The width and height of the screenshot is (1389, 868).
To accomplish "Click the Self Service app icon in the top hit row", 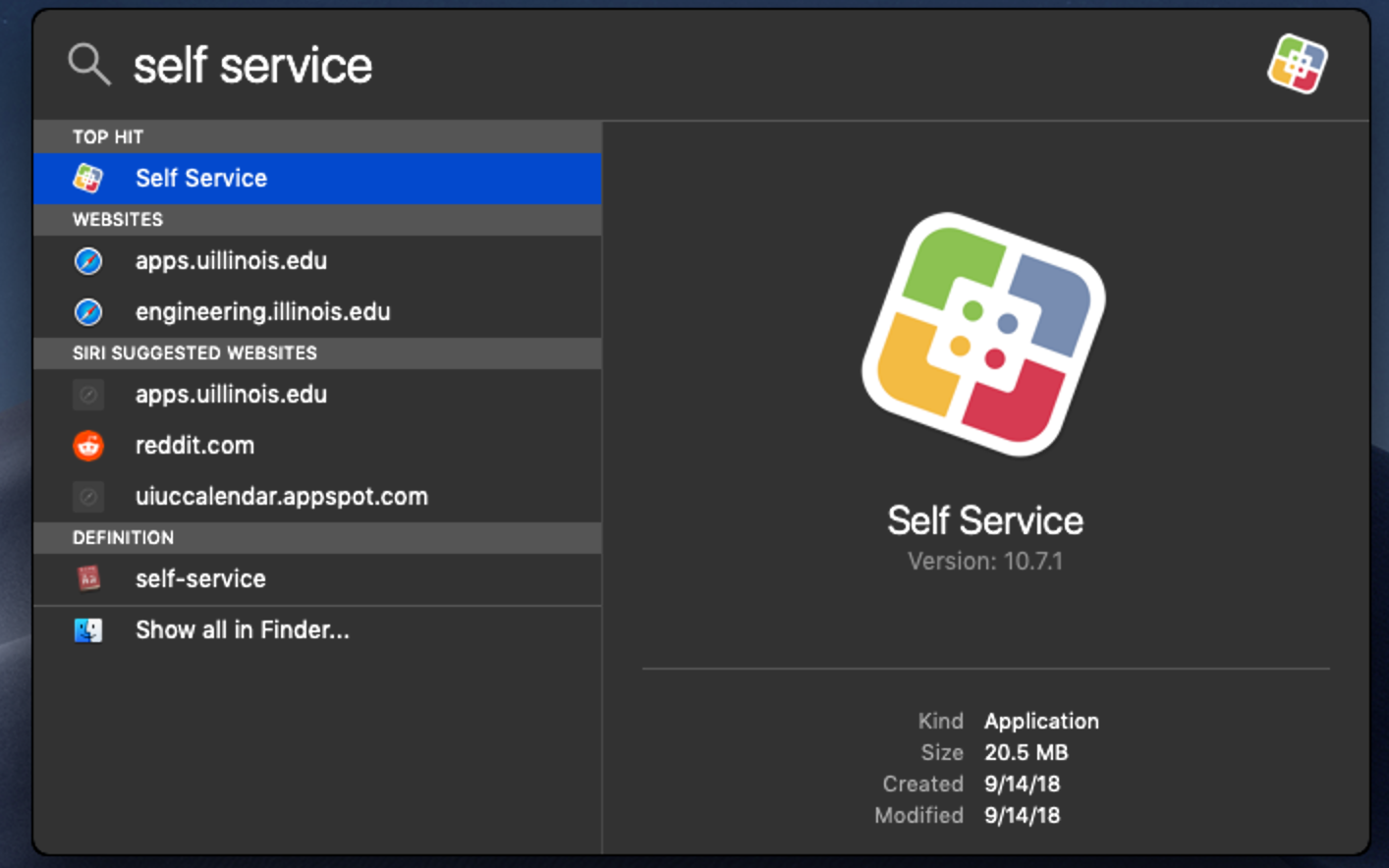I will tap(88, 178).
